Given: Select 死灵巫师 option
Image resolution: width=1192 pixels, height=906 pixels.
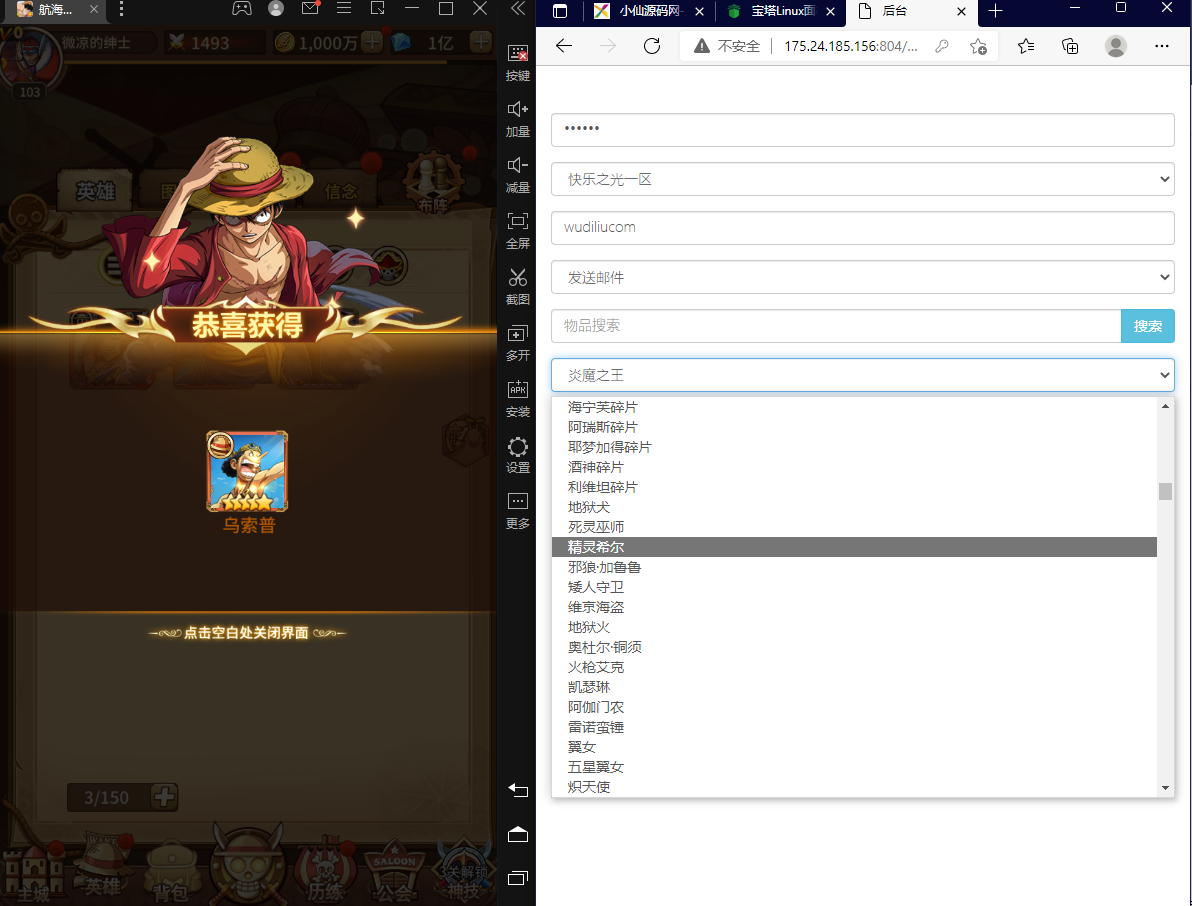Looking at the screenshot, I should click(x=854, y=527).
